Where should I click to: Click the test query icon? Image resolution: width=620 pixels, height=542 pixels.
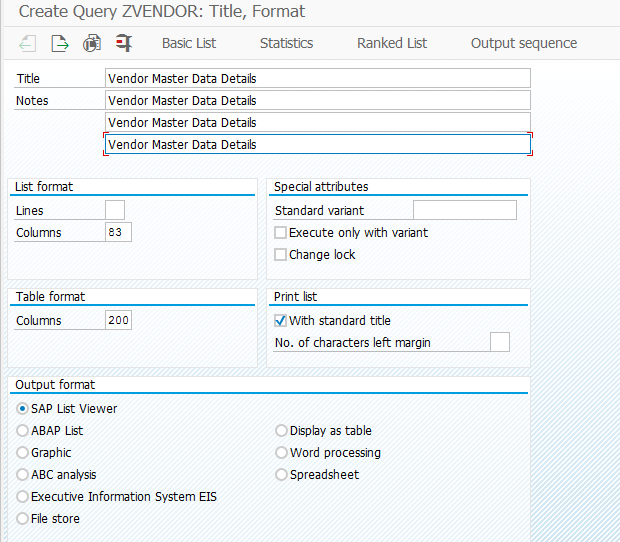92,43
